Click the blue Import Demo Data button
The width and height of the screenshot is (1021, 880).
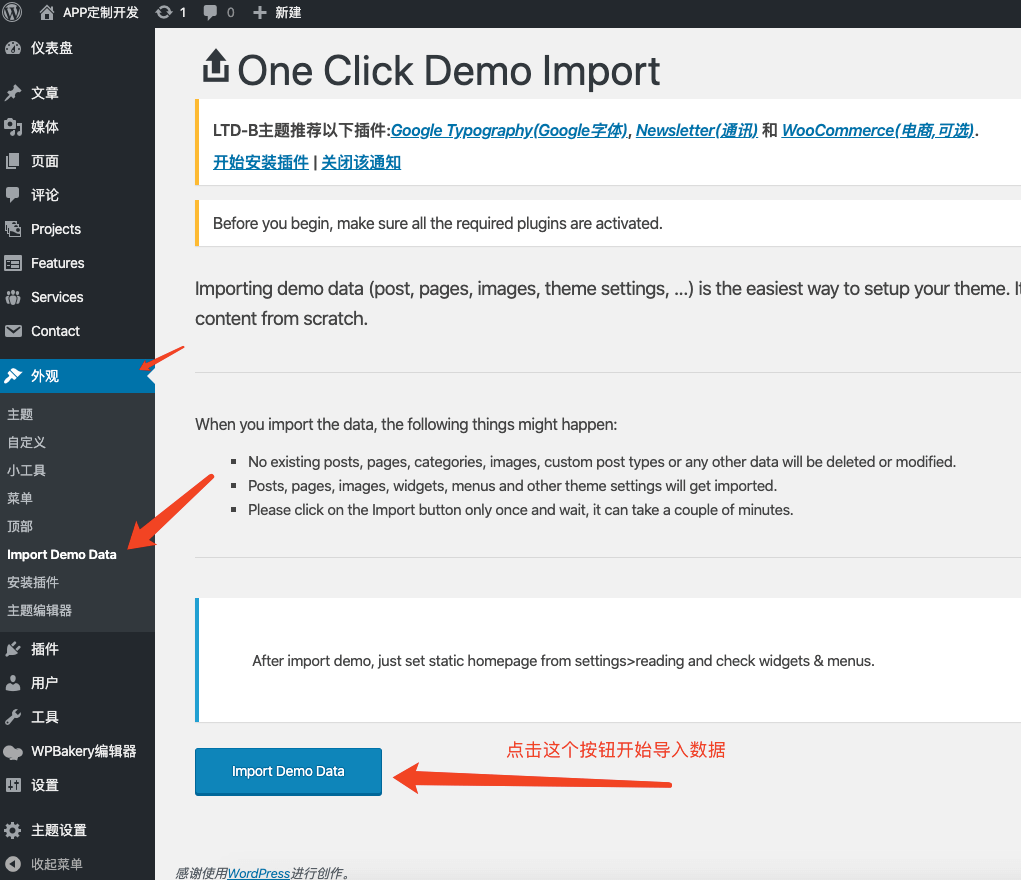click(x=288, y=771)
